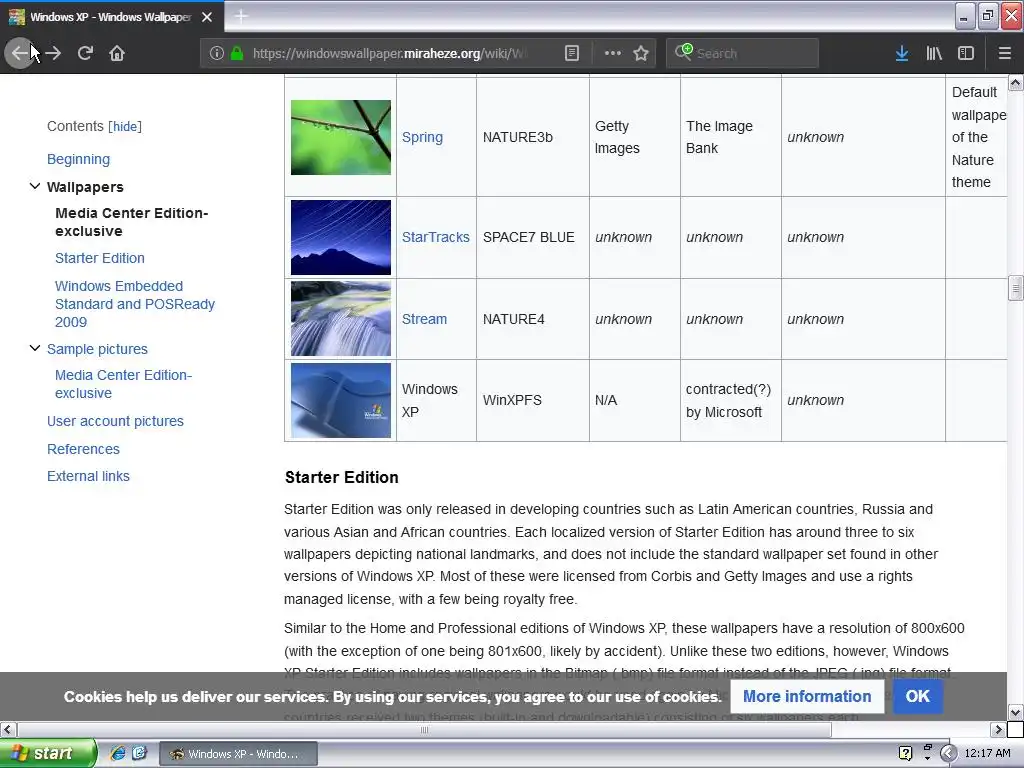
Task: Click the vertical scrollbar down arrow
Action: 1016,712
